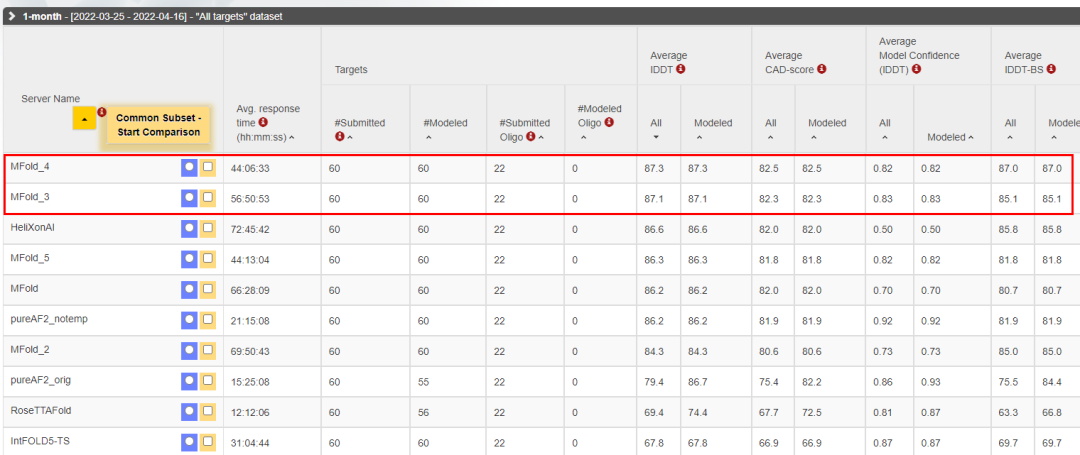Viewport: 1080px width, 455px height.
Task: Click info icon next to Average lDDT
Action: 680,70
